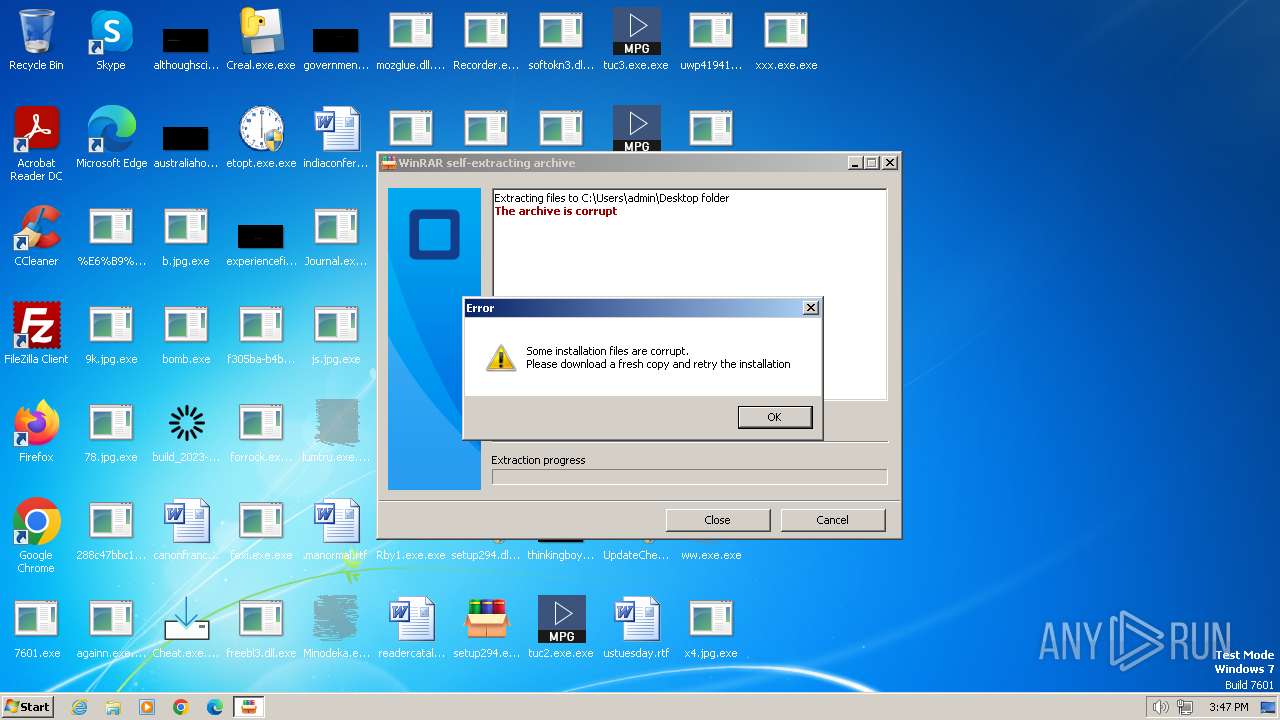The image size is (1280, 720).
Task: Maximize the WinRAR self-extracting archive window
Action: click(871, 163)
